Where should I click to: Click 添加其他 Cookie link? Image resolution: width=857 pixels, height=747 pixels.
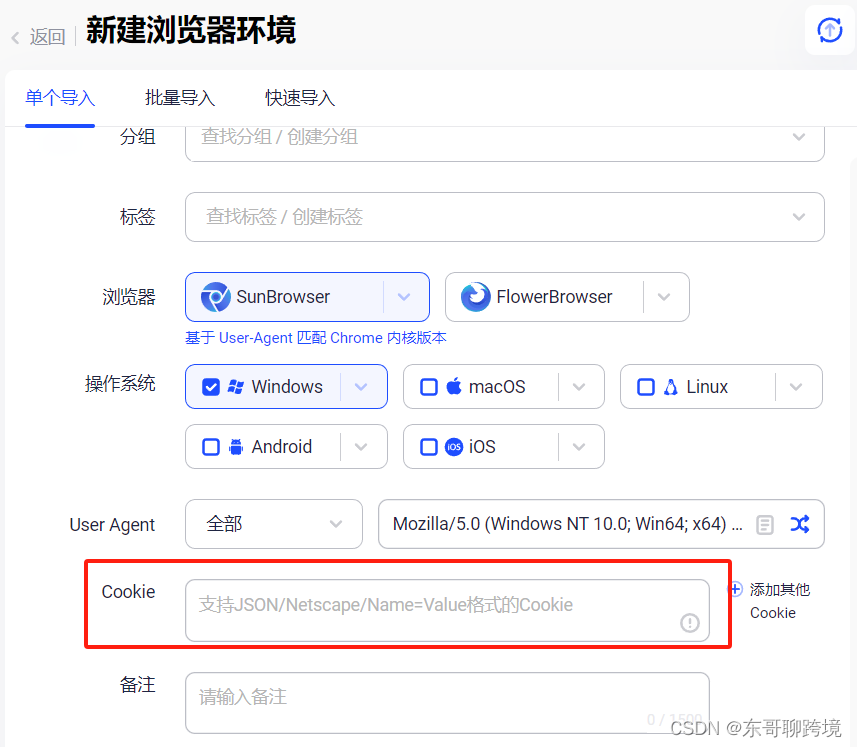(x=779, y=601)
